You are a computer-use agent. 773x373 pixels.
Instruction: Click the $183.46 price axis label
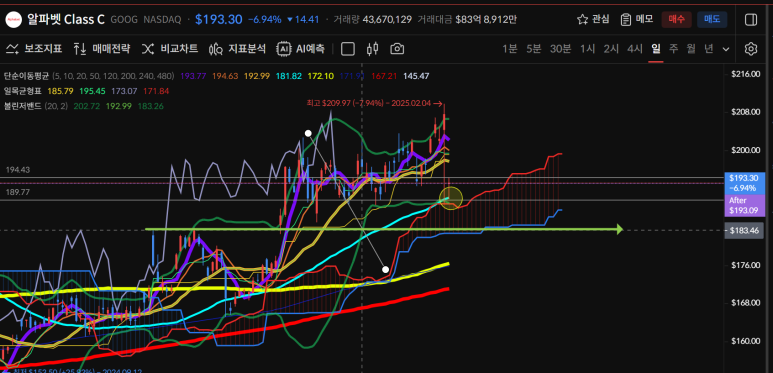pos(744,230)
